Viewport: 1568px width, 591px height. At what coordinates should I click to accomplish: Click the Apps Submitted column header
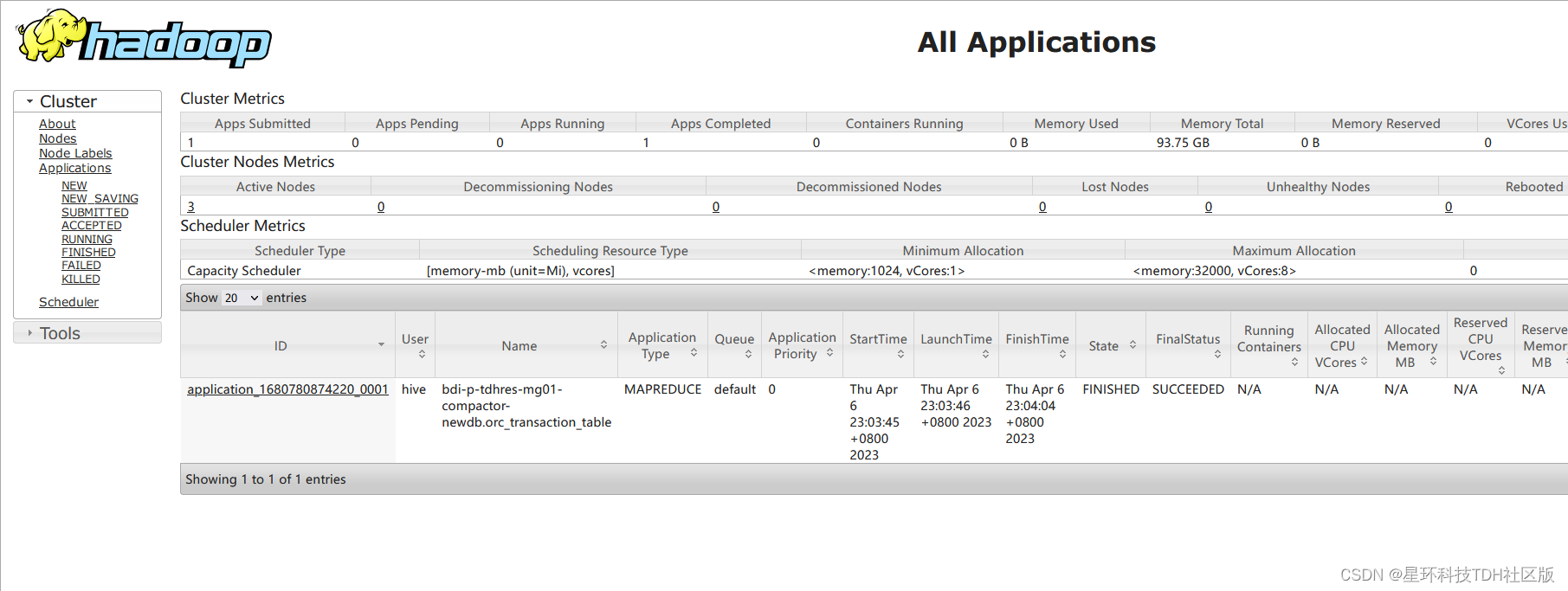click(x=262, y=124)
